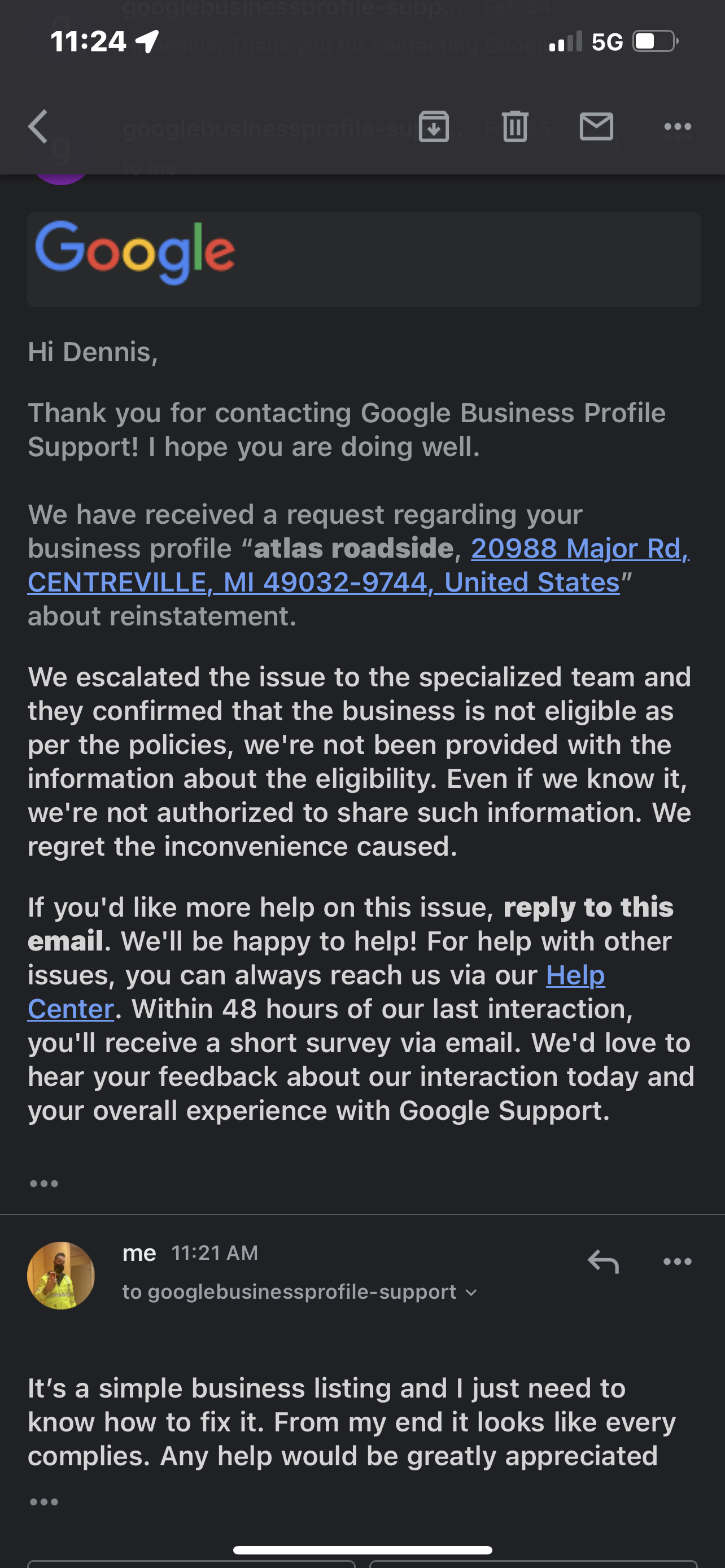Viewport: 725px width, 1568px height.
Task: Open more options for the 11:21 AM message
Action: 678,1261
